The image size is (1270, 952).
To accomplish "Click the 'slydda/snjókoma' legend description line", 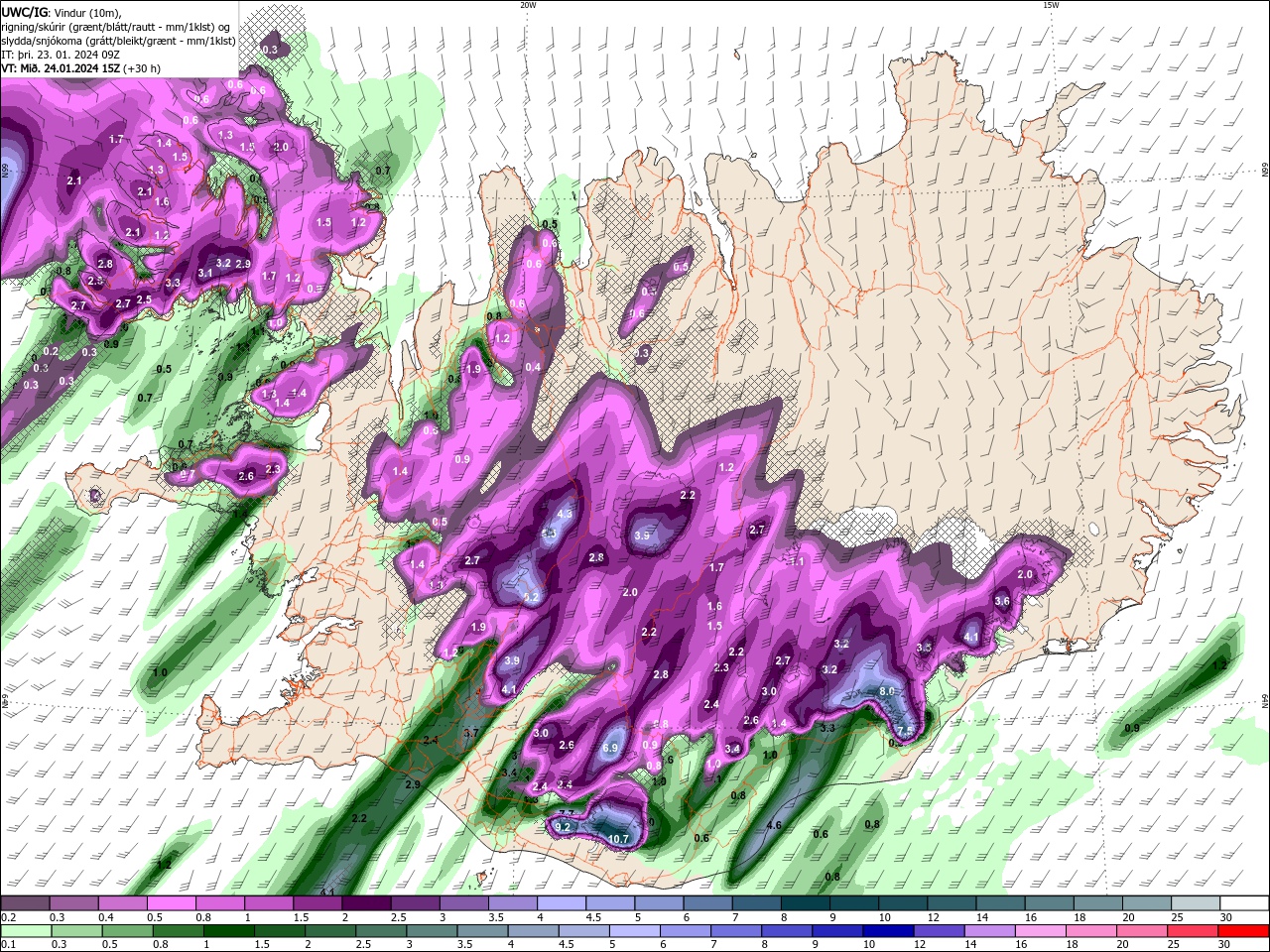I will point(118,41).
